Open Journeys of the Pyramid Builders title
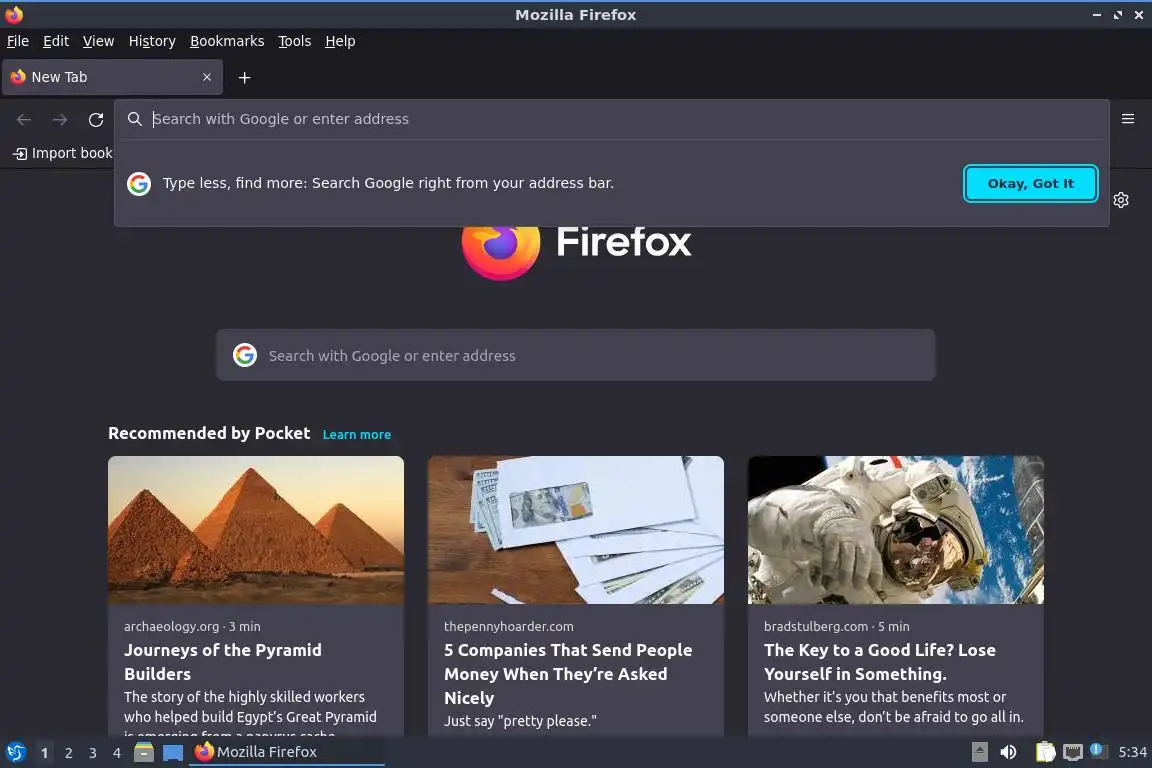 click(223, 662)
